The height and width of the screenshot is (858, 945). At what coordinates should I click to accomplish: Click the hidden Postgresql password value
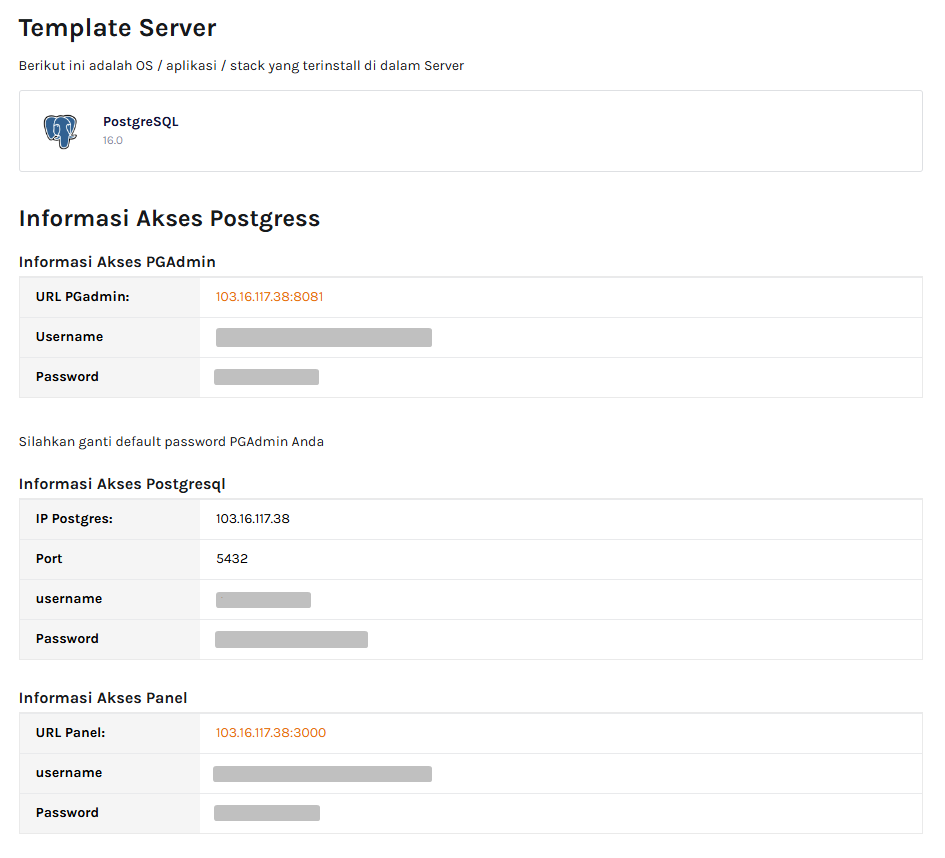(291, 639)
